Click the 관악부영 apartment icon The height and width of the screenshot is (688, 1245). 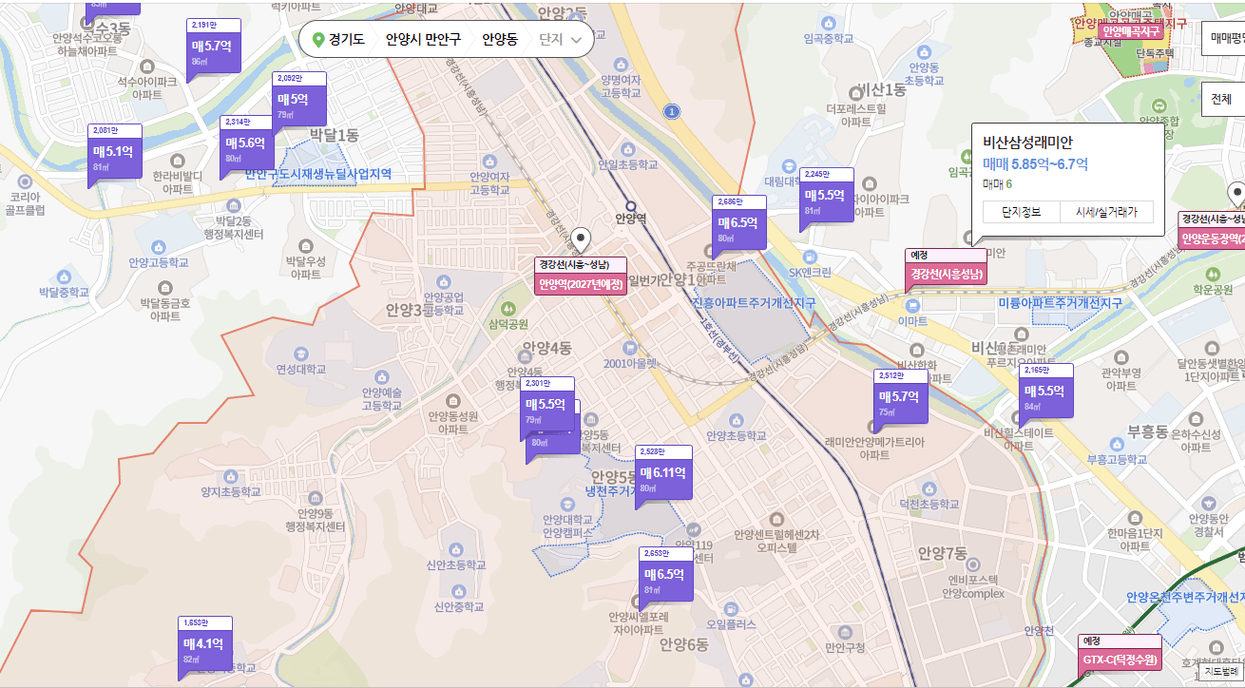coord(1121,358)
